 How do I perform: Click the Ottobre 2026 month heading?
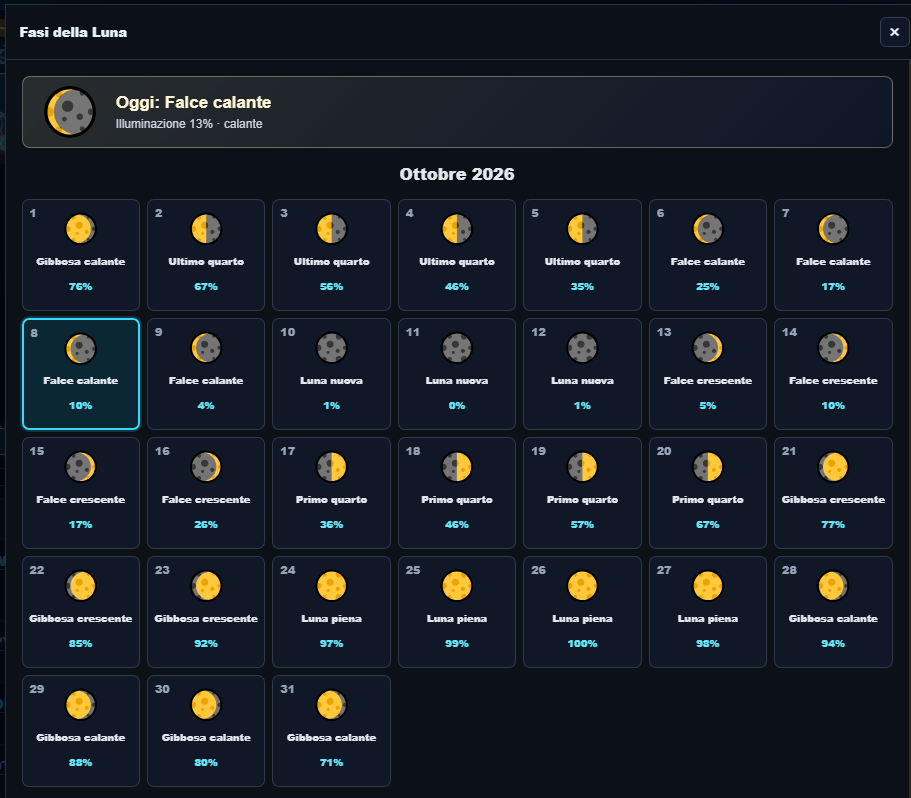[457, 174]
